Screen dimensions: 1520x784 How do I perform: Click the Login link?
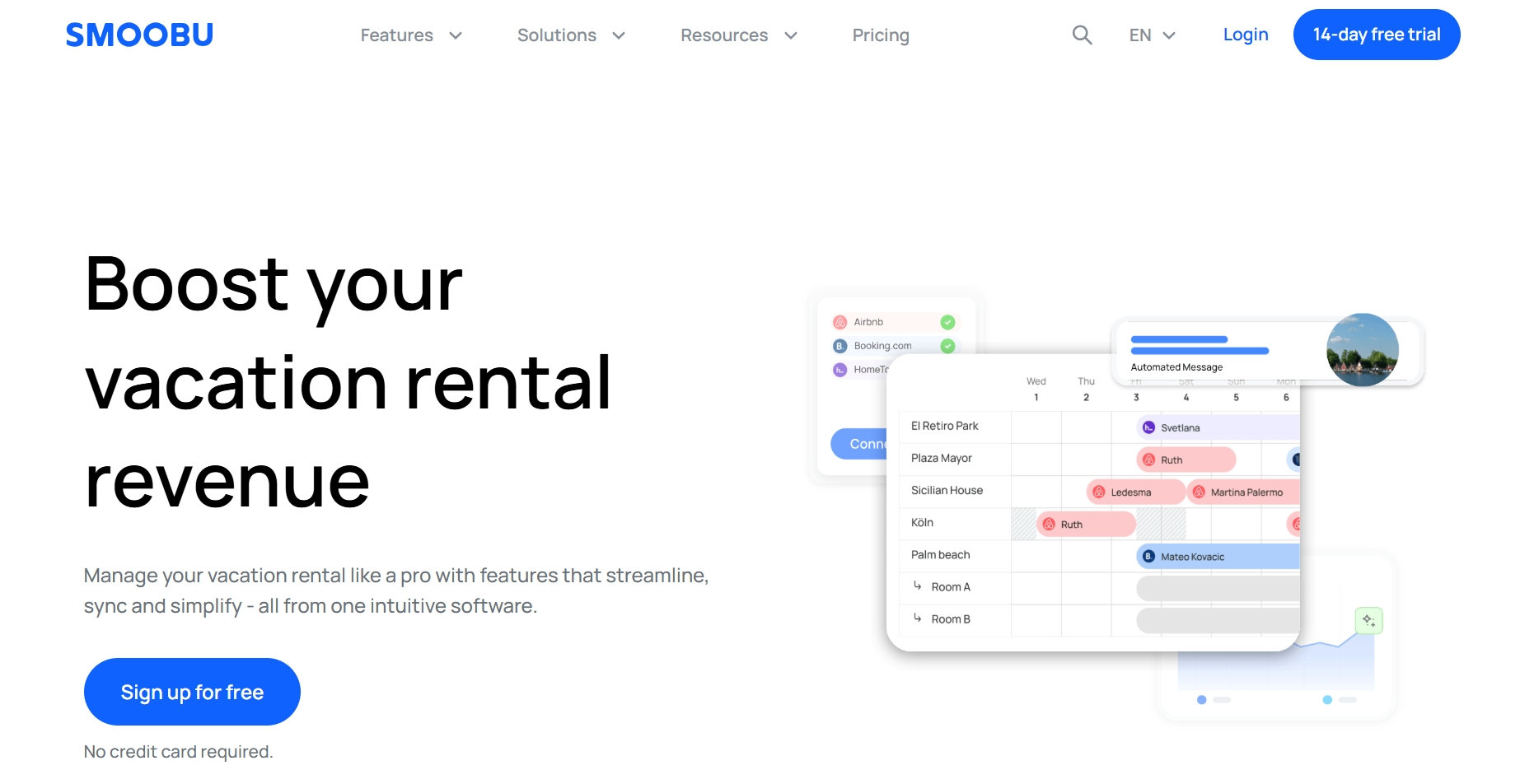pos(1246,35)
